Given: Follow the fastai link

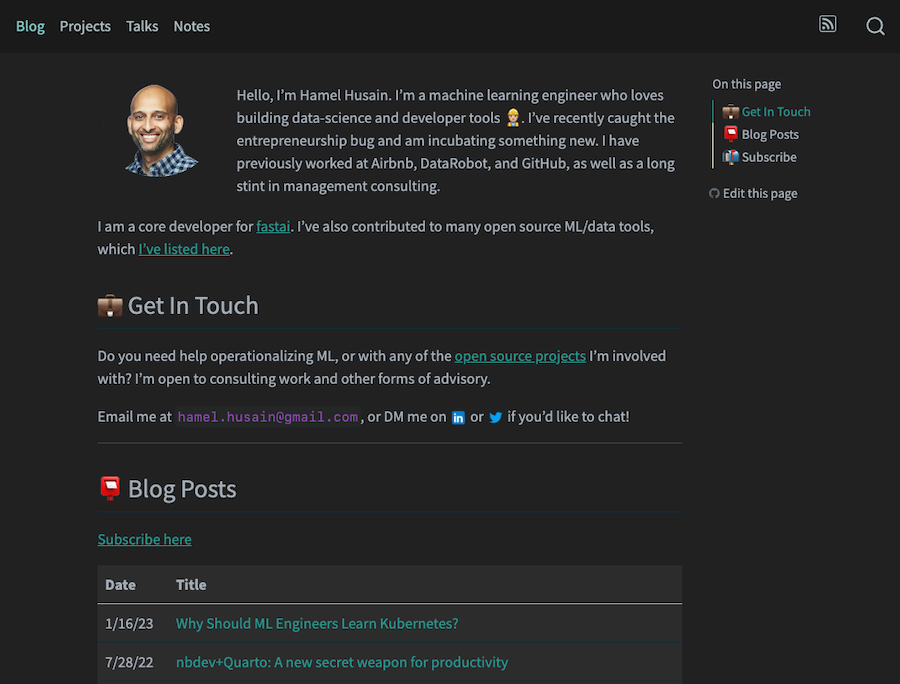Looking at the screenshot, I should (273, 227).
